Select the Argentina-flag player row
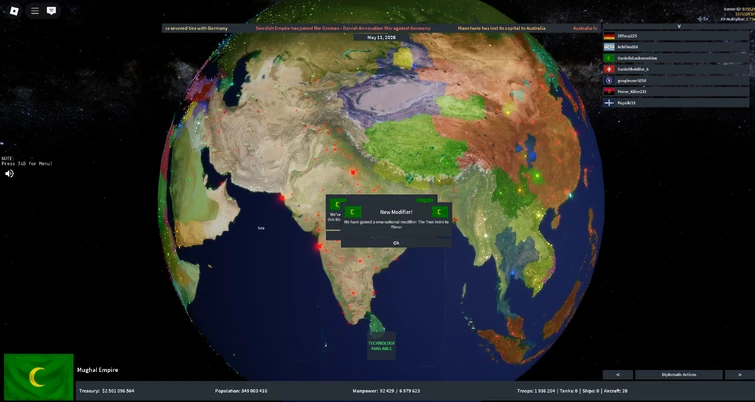 click(x=676, y=47)
